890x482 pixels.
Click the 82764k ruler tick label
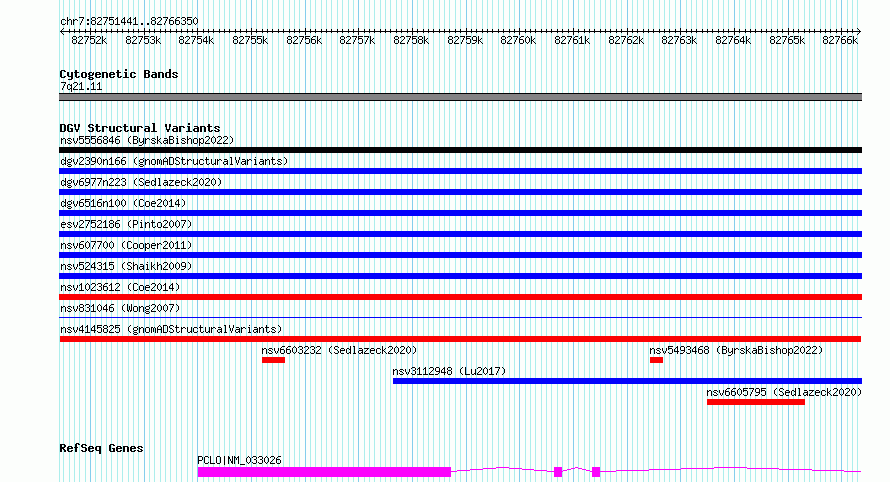(x=733, y=40)
